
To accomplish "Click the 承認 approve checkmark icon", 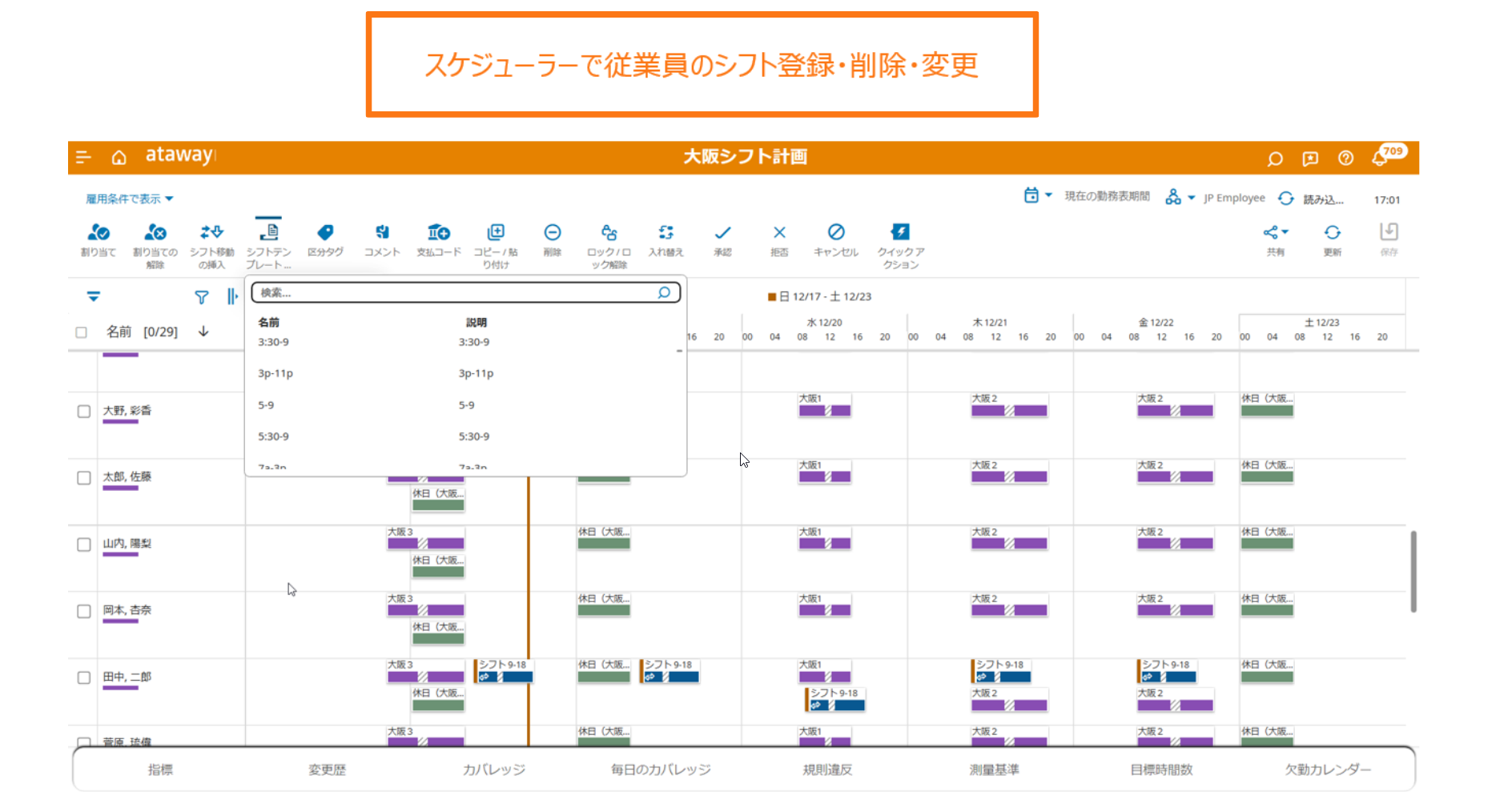I will (x=722, y=233).
